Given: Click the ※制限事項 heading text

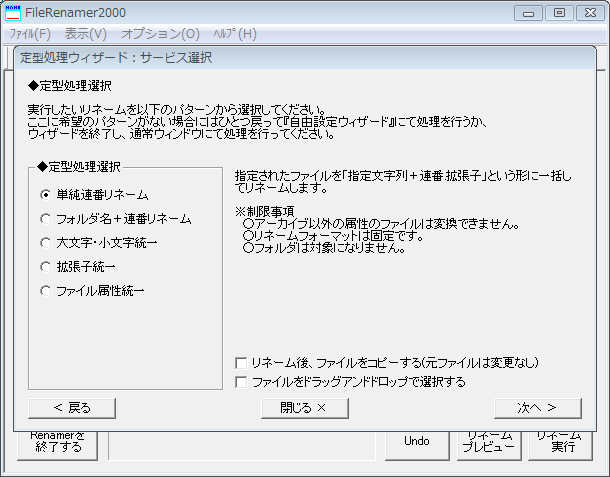Looking at the screenshot, I should click(265, 212).
